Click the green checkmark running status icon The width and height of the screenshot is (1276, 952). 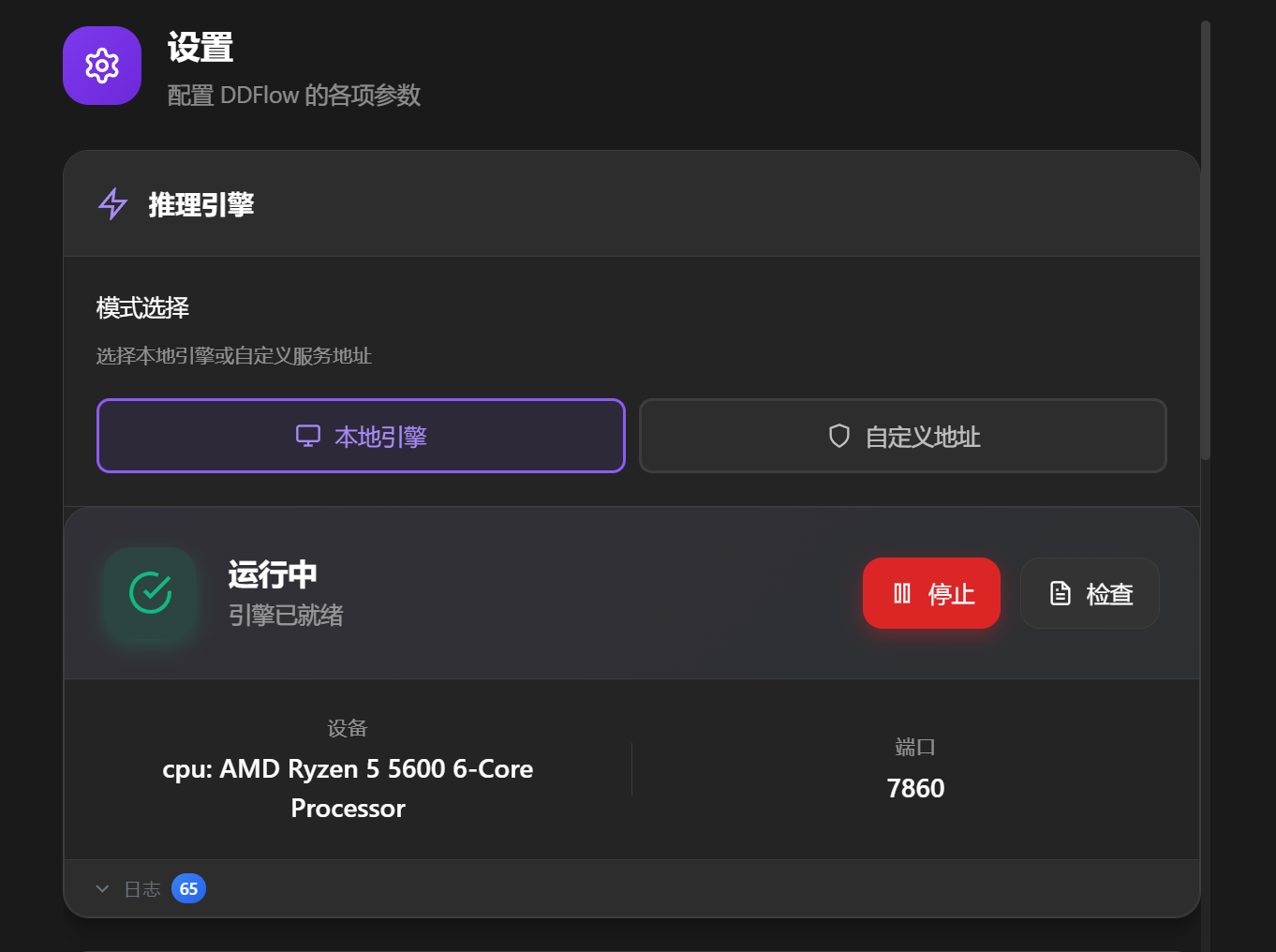(x=150, y=592)
